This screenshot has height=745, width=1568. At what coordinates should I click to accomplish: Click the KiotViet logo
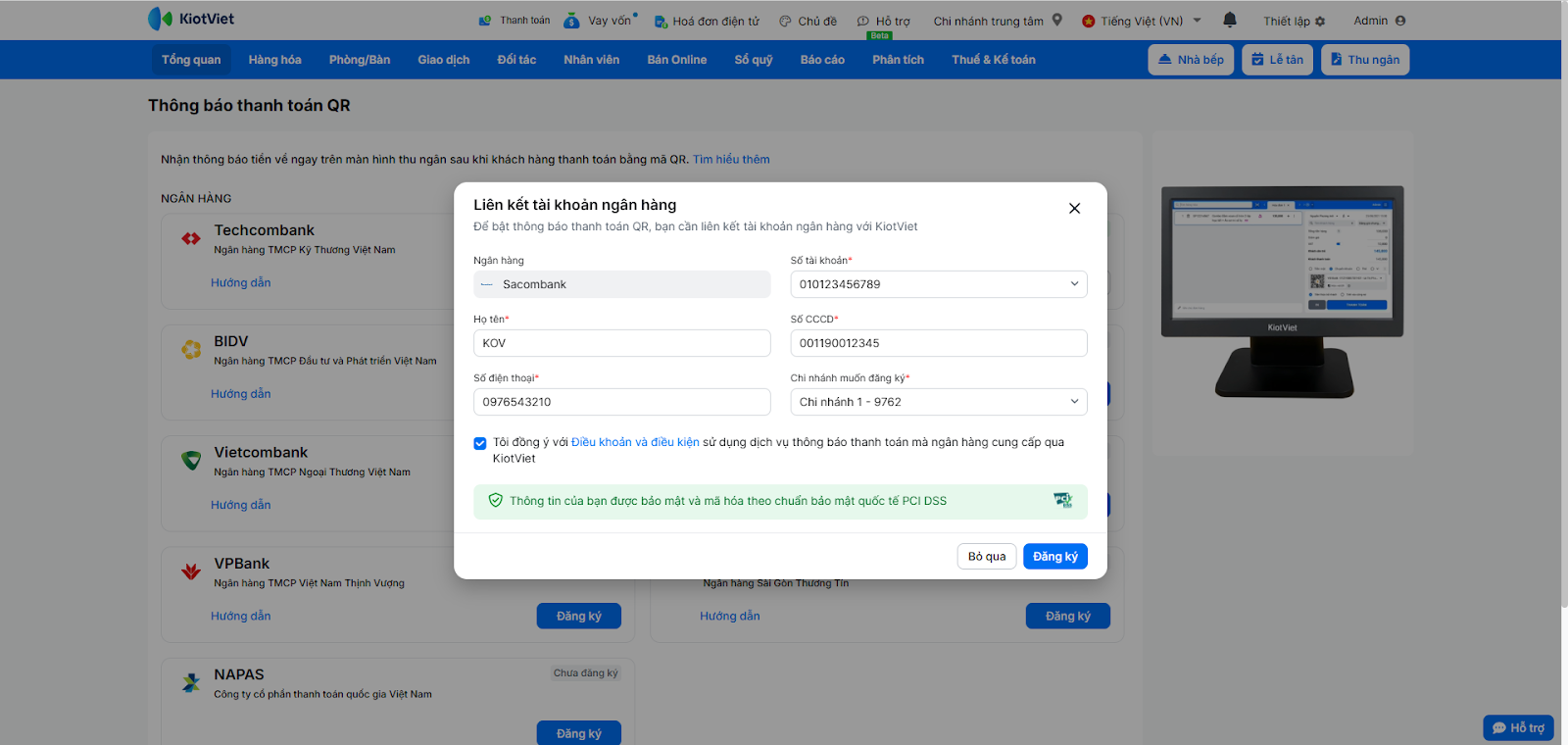pyautogui.click(x=191, y=19)
